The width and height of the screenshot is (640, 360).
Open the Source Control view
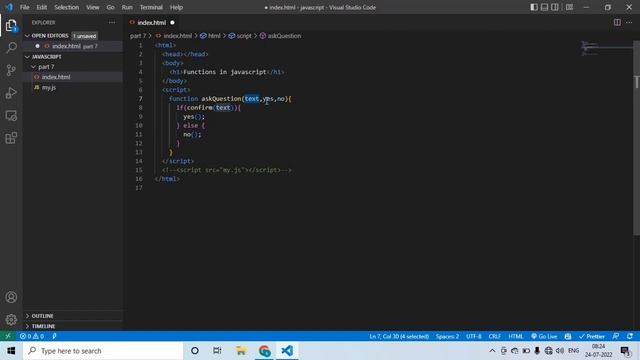(11, 70)
